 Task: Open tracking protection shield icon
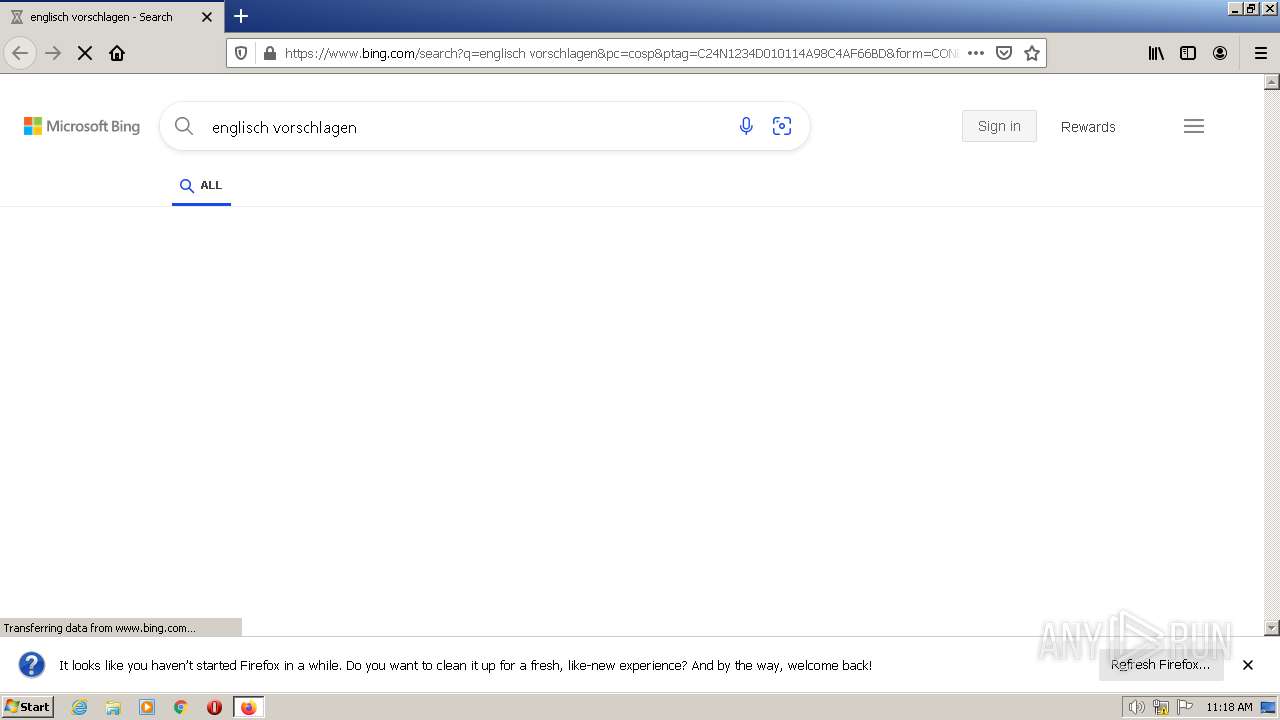(241, 53)
